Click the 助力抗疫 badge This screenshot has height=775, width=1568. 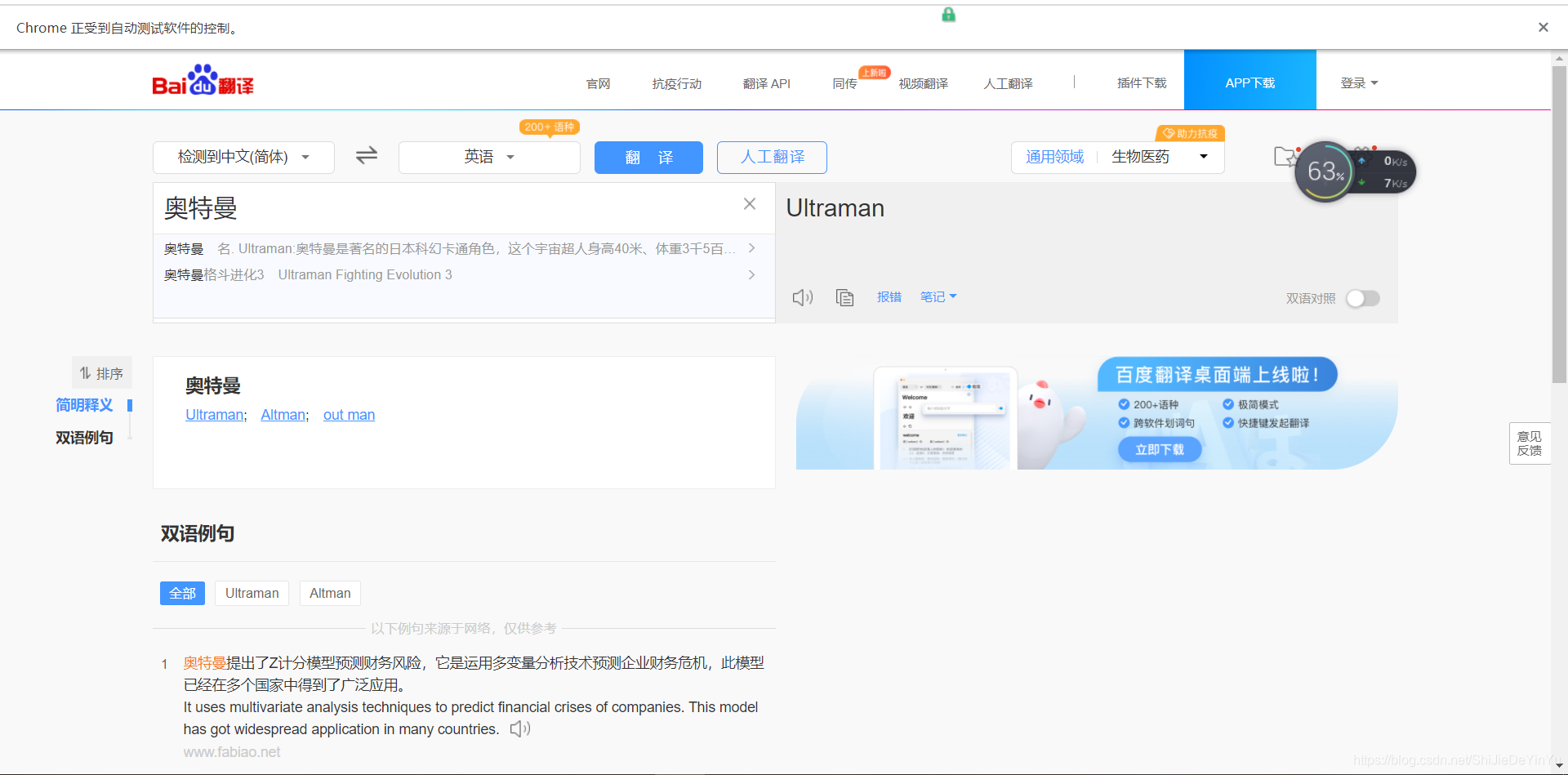pyautogui.click(x=1190, y=133)
